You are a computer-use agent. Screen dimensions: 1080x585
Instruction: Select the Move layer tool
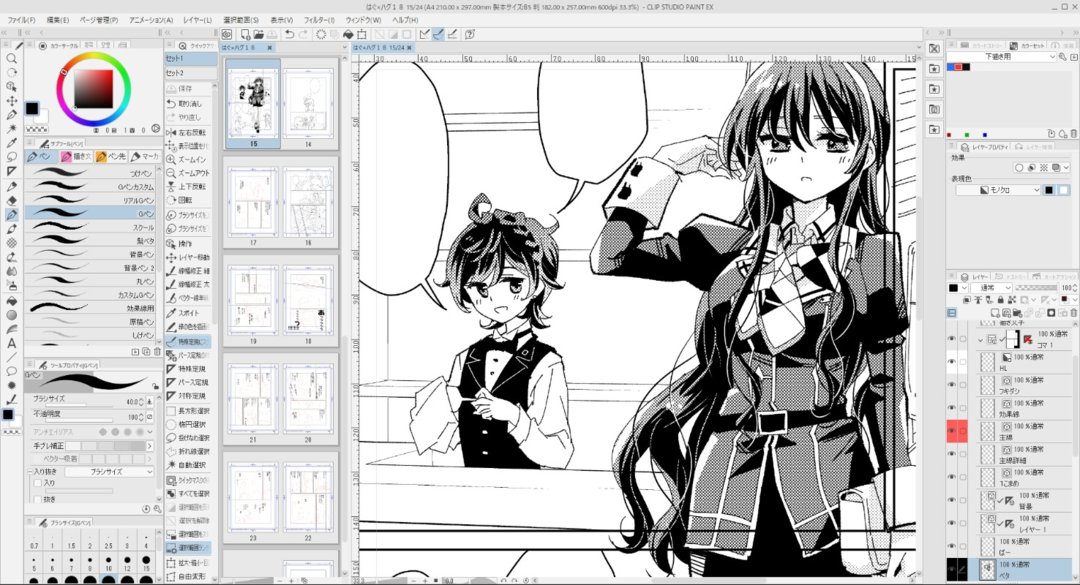(x=12, y=101)
